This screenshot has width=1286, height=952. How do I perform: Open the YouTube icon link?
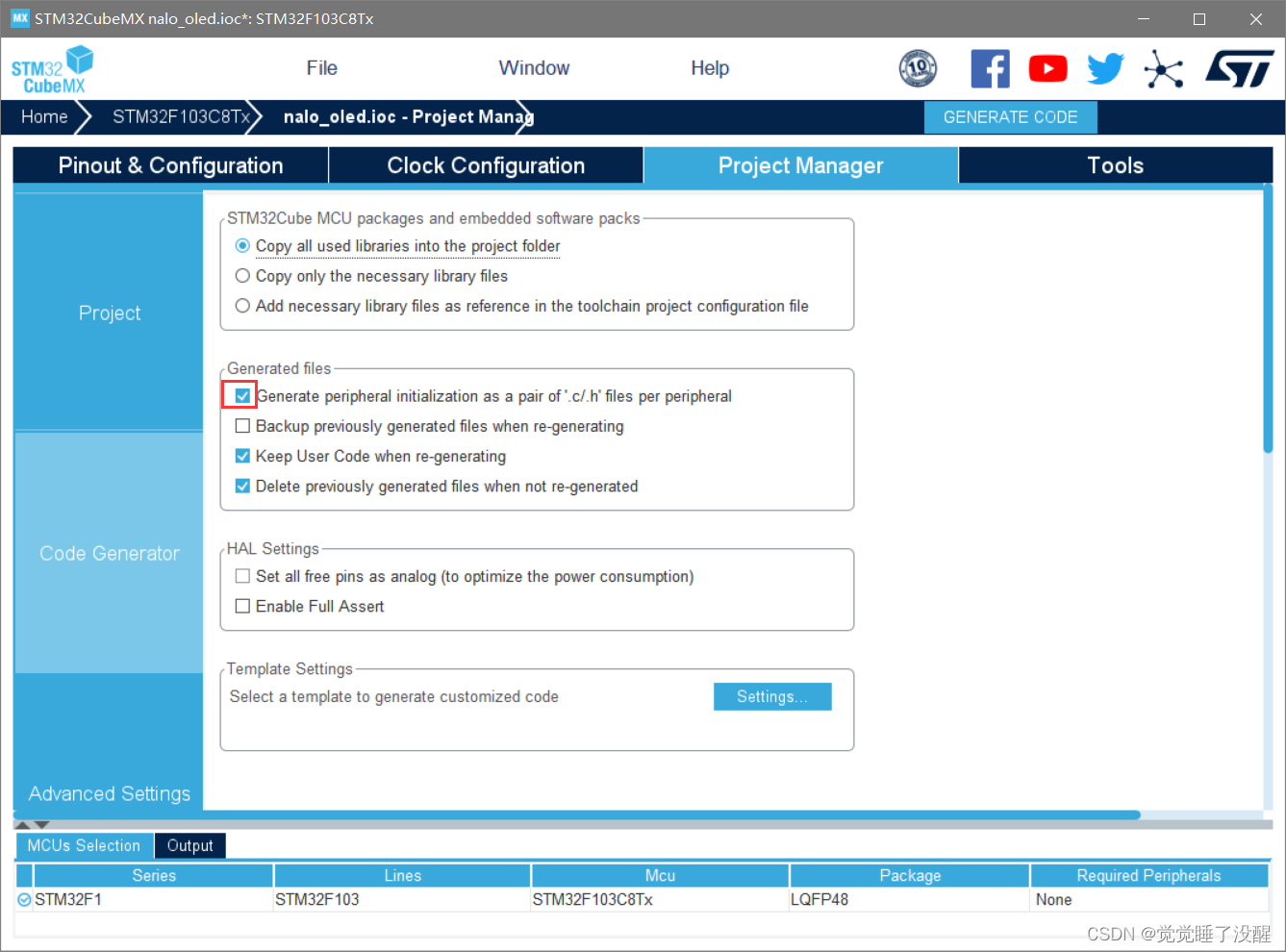(1047, 68)
